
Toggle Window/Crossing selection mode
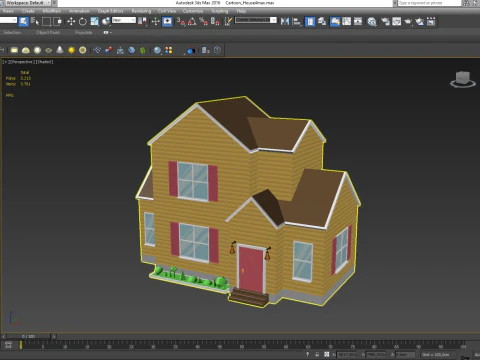point(58,22)
